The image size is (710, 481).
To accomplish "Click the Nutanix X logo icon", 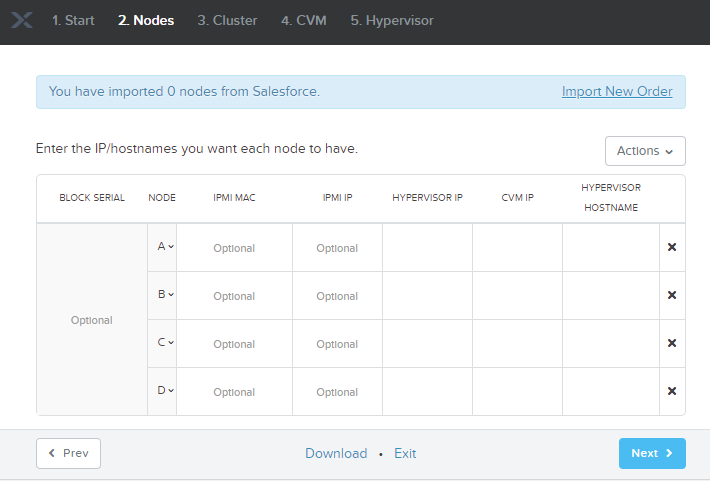I will (x=22, y=20).
